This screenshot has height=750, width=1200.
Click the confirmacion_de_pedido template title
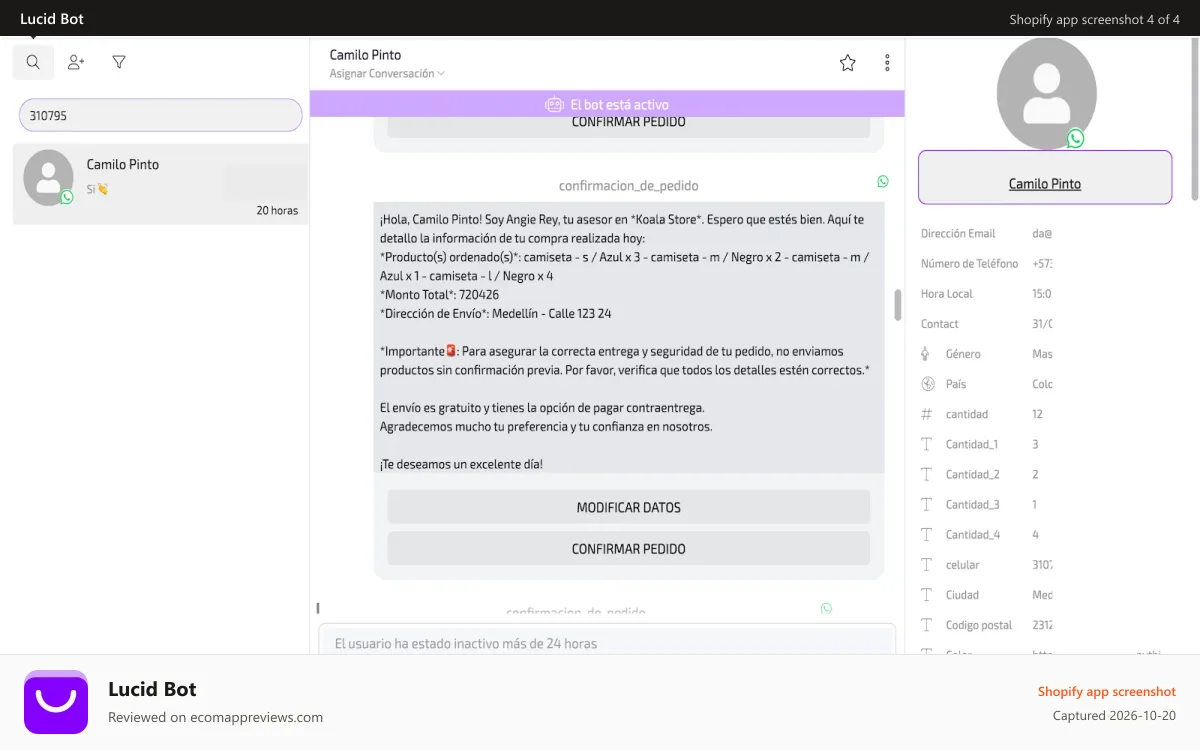coord(629,186)
